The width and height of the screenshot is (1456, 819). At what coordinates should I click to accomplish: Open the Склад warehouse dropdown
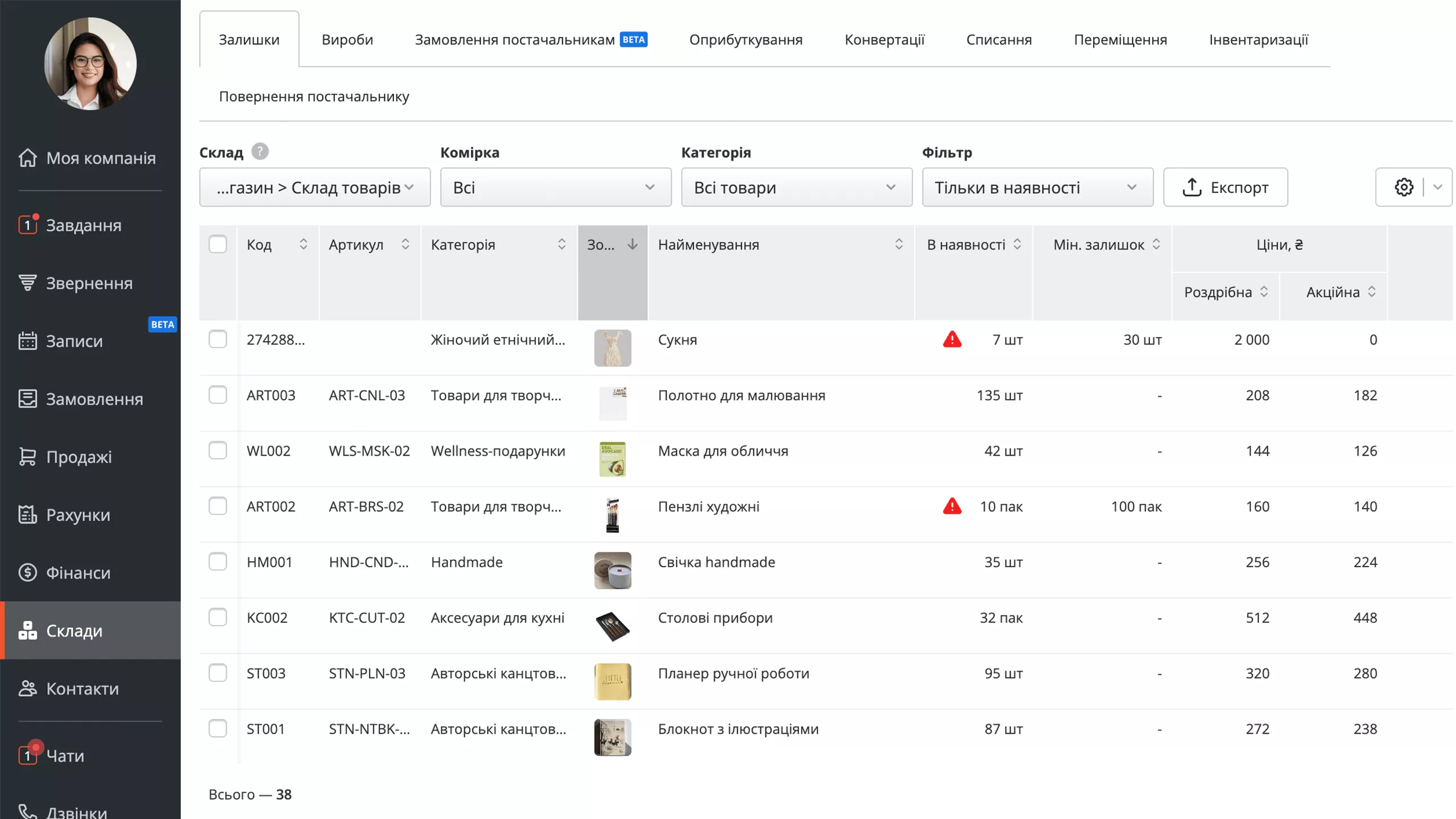pyautogui.click(x=315, y=187)
